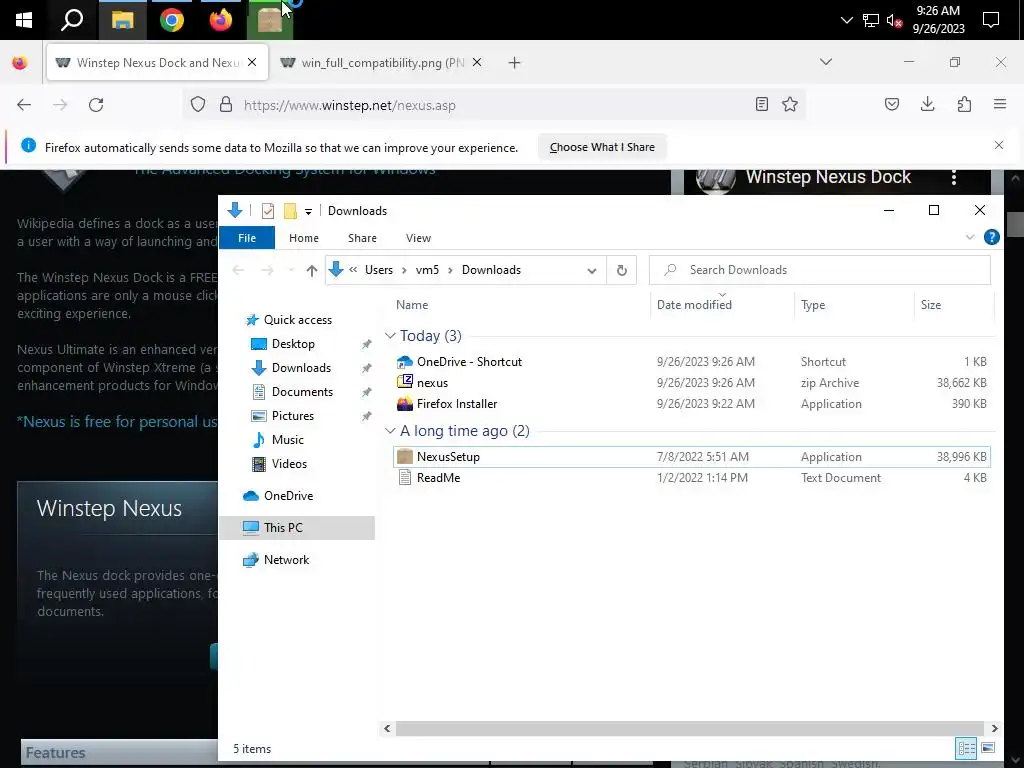1024x768 pixels.
Task: Click the muted volume tray icon
Action: (x=894, y=21)
